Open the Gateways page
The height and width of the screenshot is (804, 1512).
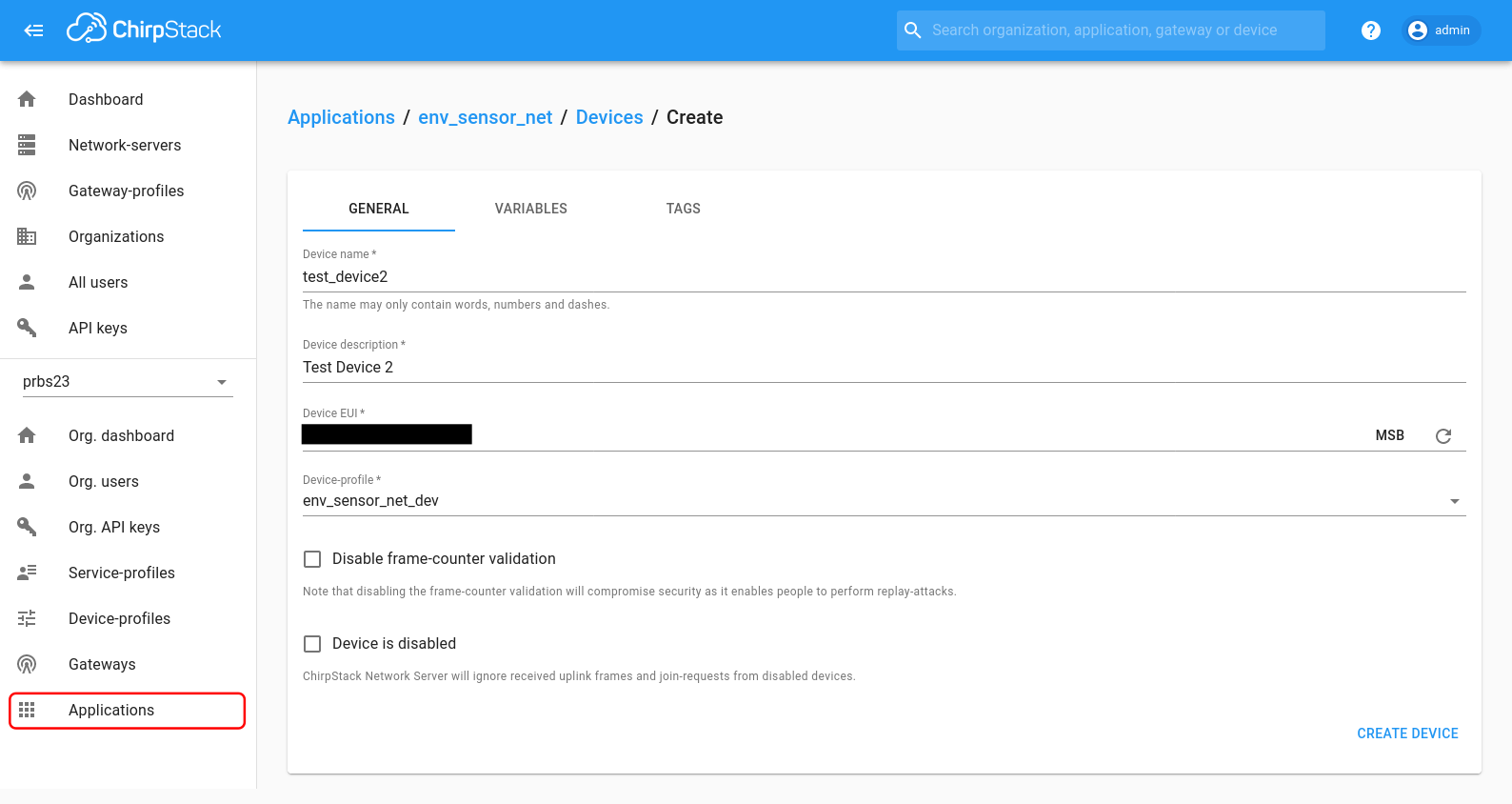click(x=128, y=664)
